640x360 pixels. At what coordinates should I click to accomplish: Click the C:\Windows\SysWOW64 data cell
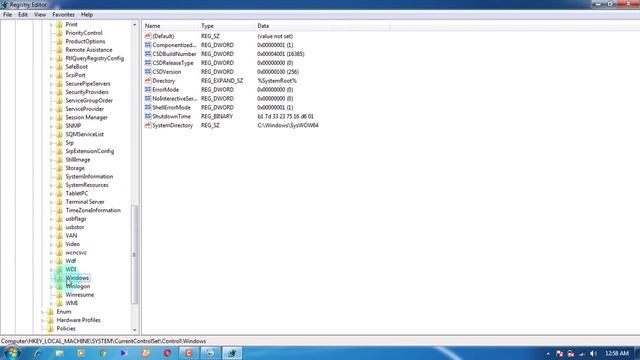pos(288,126)
